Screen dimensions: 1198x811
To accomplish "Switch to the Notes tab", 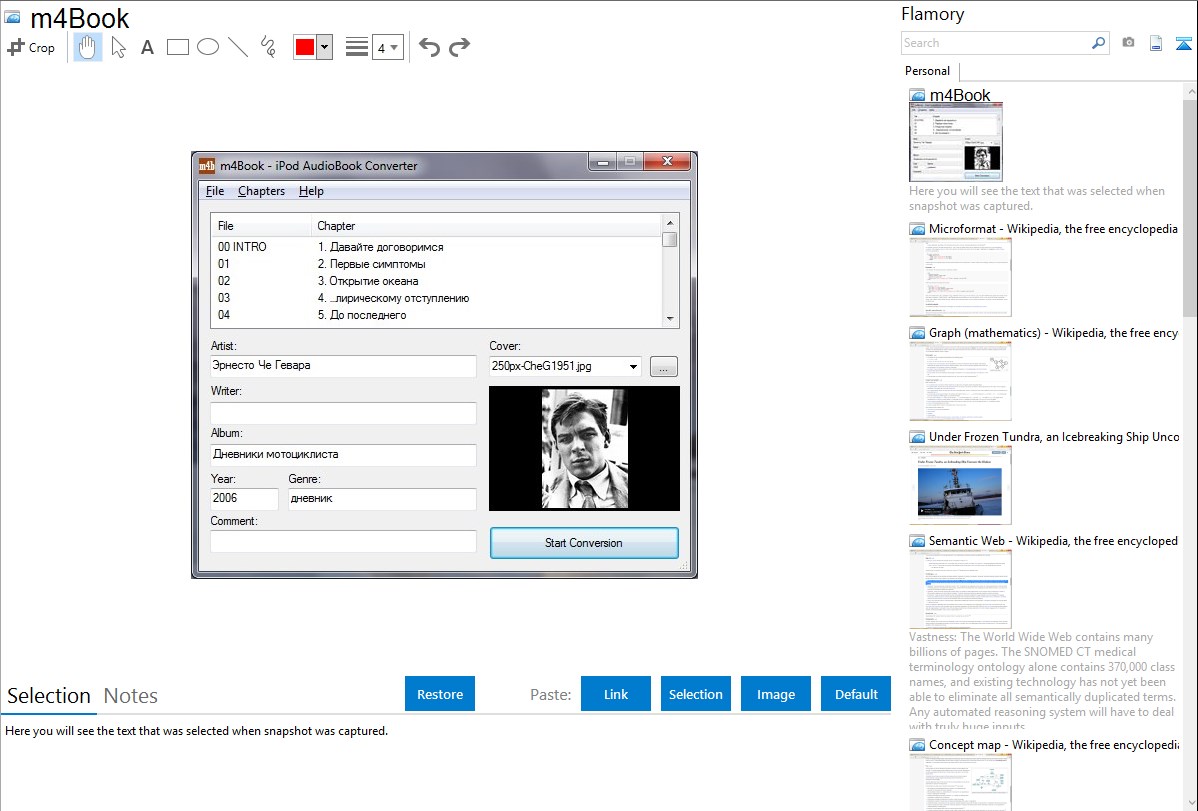I will point(131,696).
